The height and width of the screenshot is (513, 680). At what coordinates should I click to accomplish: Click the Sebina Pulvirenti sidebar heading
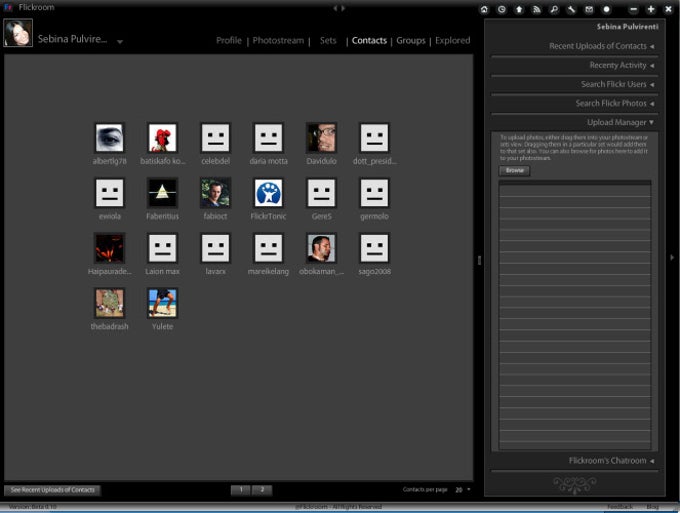click(x=627, y=27)
